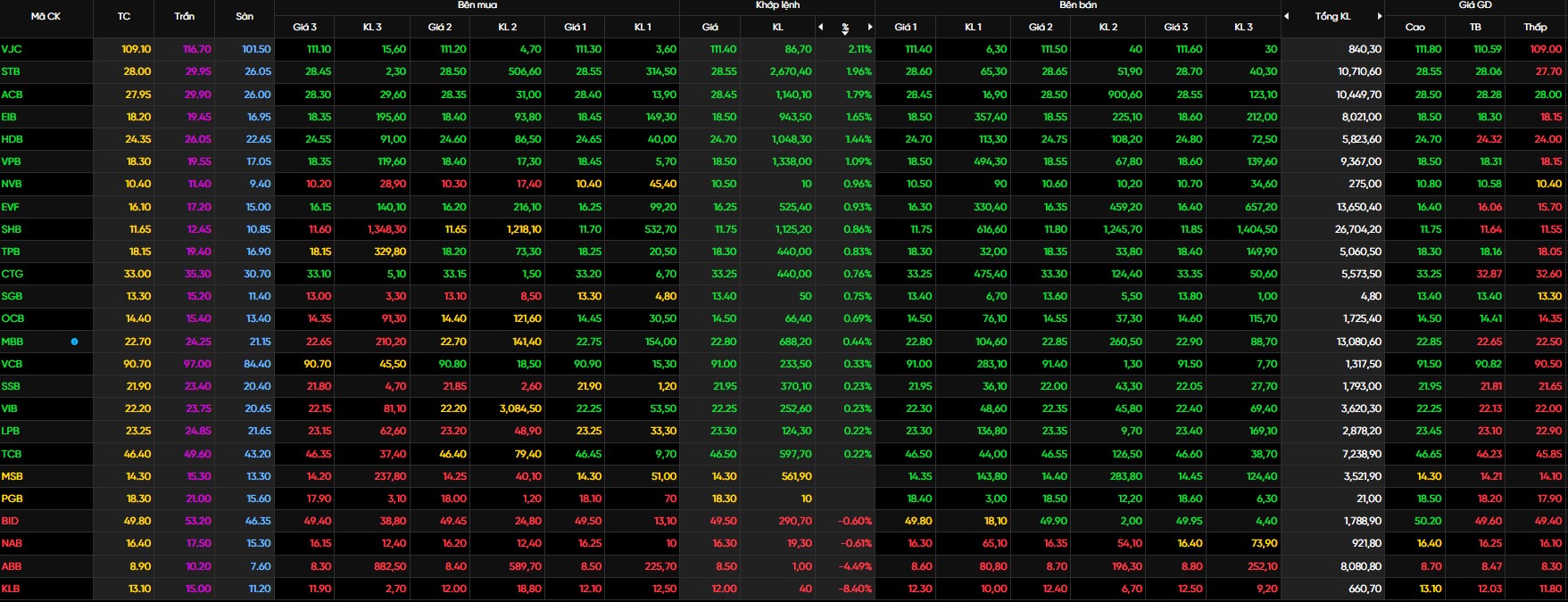Click VIB buy volume 3,084,50
The height and width of the screenshot is (602, 1568).
pos(520,408)
